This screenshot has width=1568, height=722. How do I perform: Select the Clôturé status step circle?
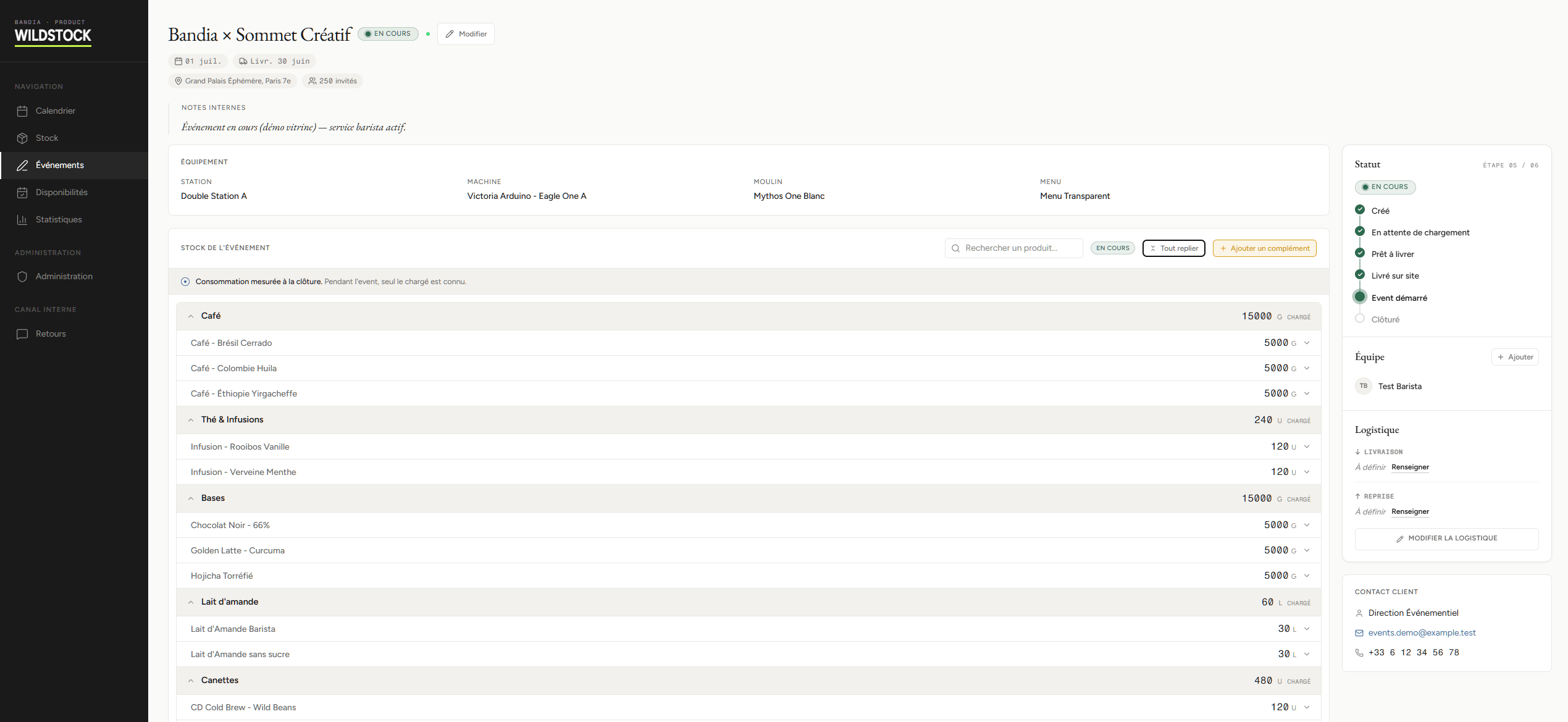(x=1360, y=319)
